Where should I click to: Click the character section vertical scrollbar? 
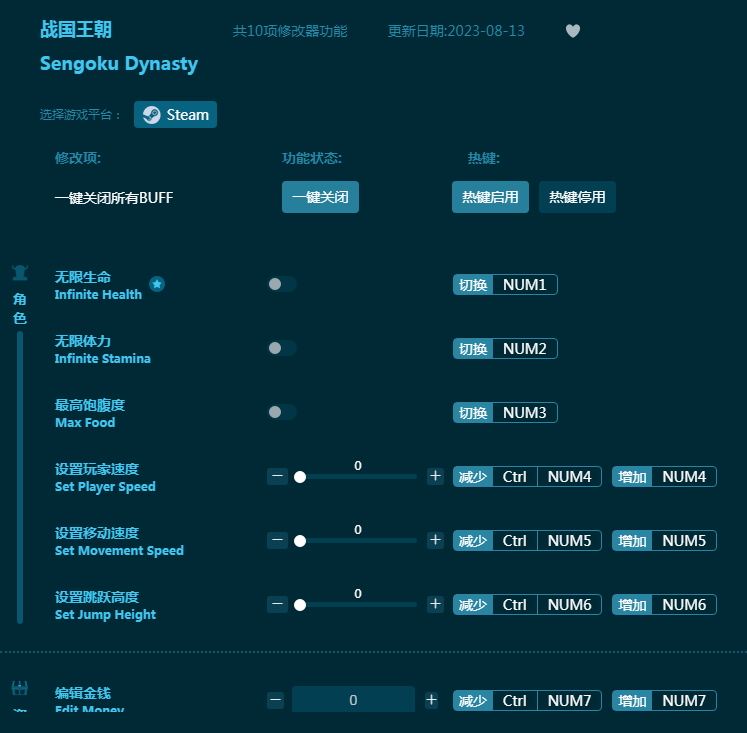tap(20, 477)
